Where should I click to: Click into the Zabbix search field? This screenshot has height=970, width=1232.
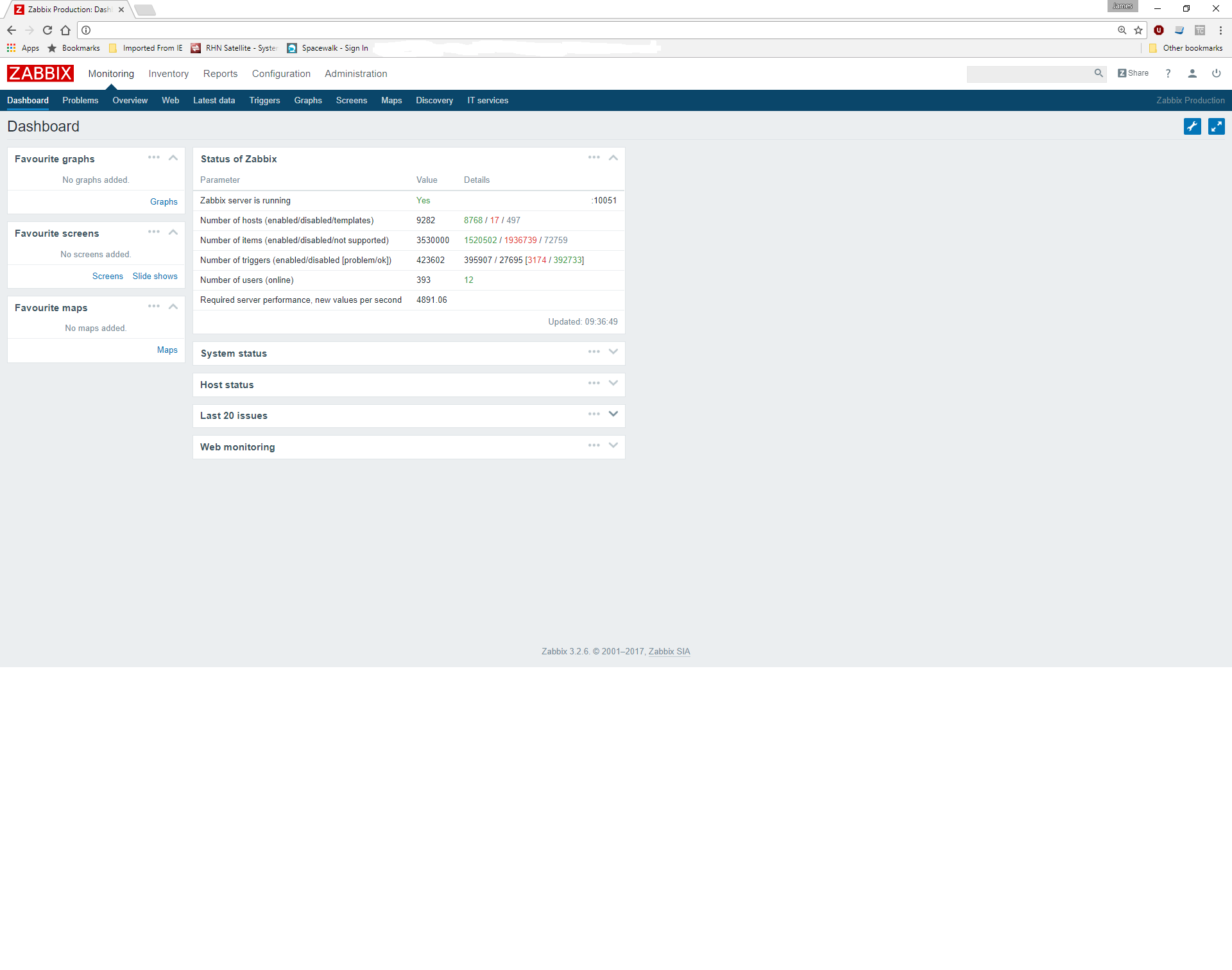(x=1030, y=74)
